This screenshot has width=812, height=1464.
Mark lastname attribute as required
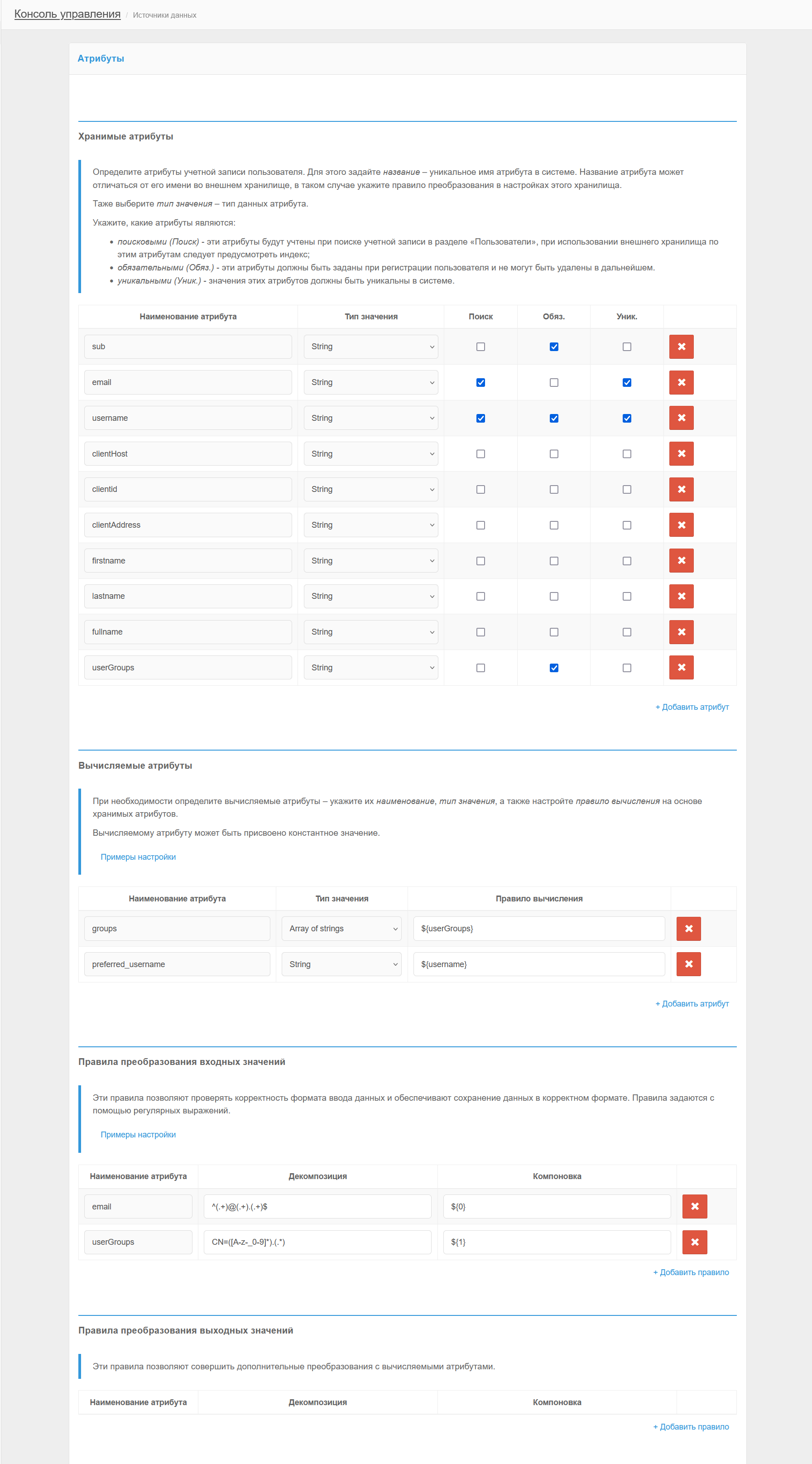pos(554,596)
